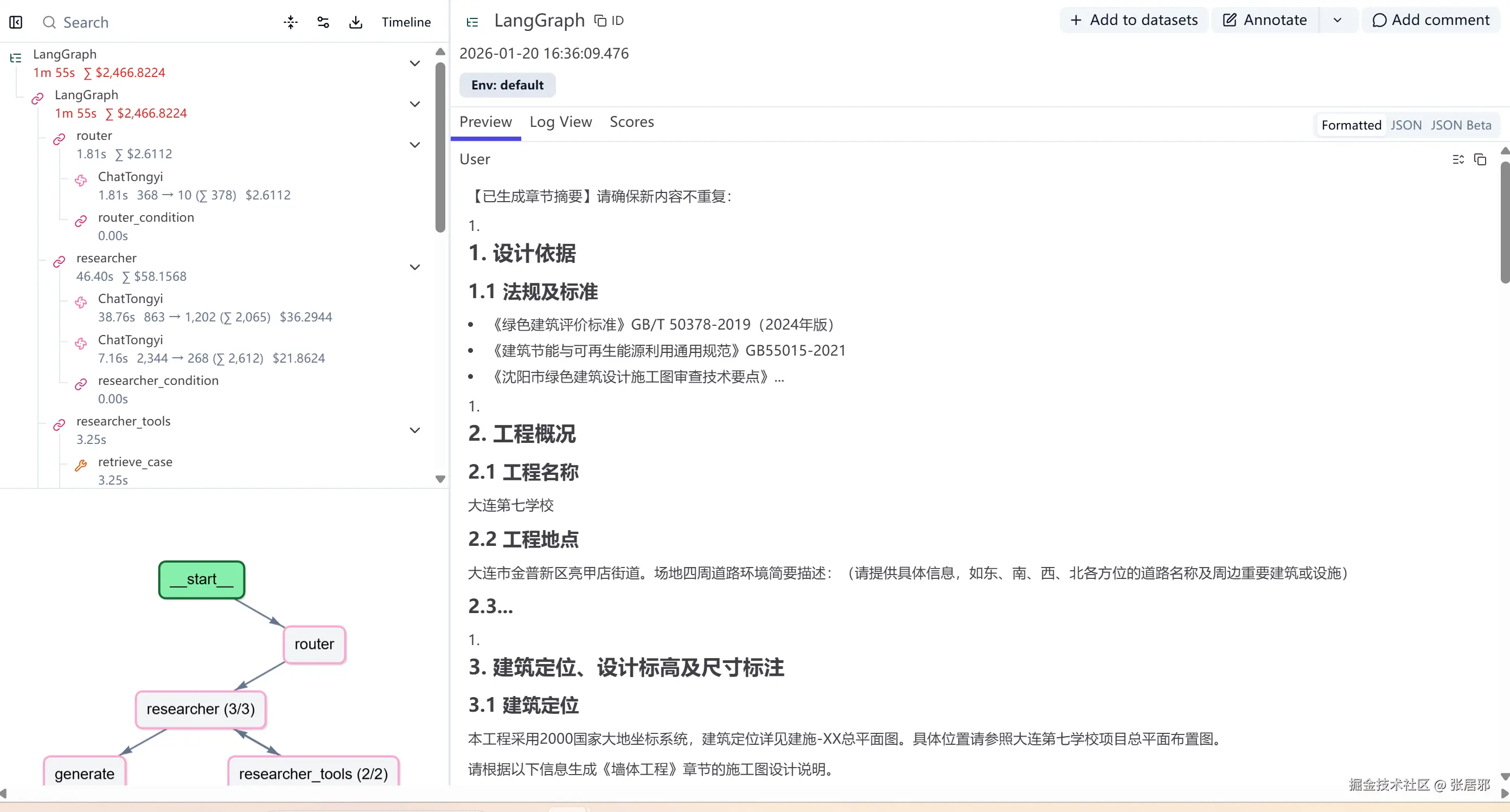Click the Add comment button

point(1430,21)
